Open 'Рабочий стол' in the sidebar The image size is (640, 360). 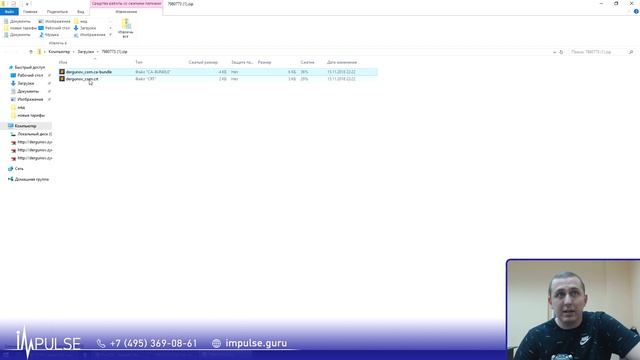click(x=30, y=76)
